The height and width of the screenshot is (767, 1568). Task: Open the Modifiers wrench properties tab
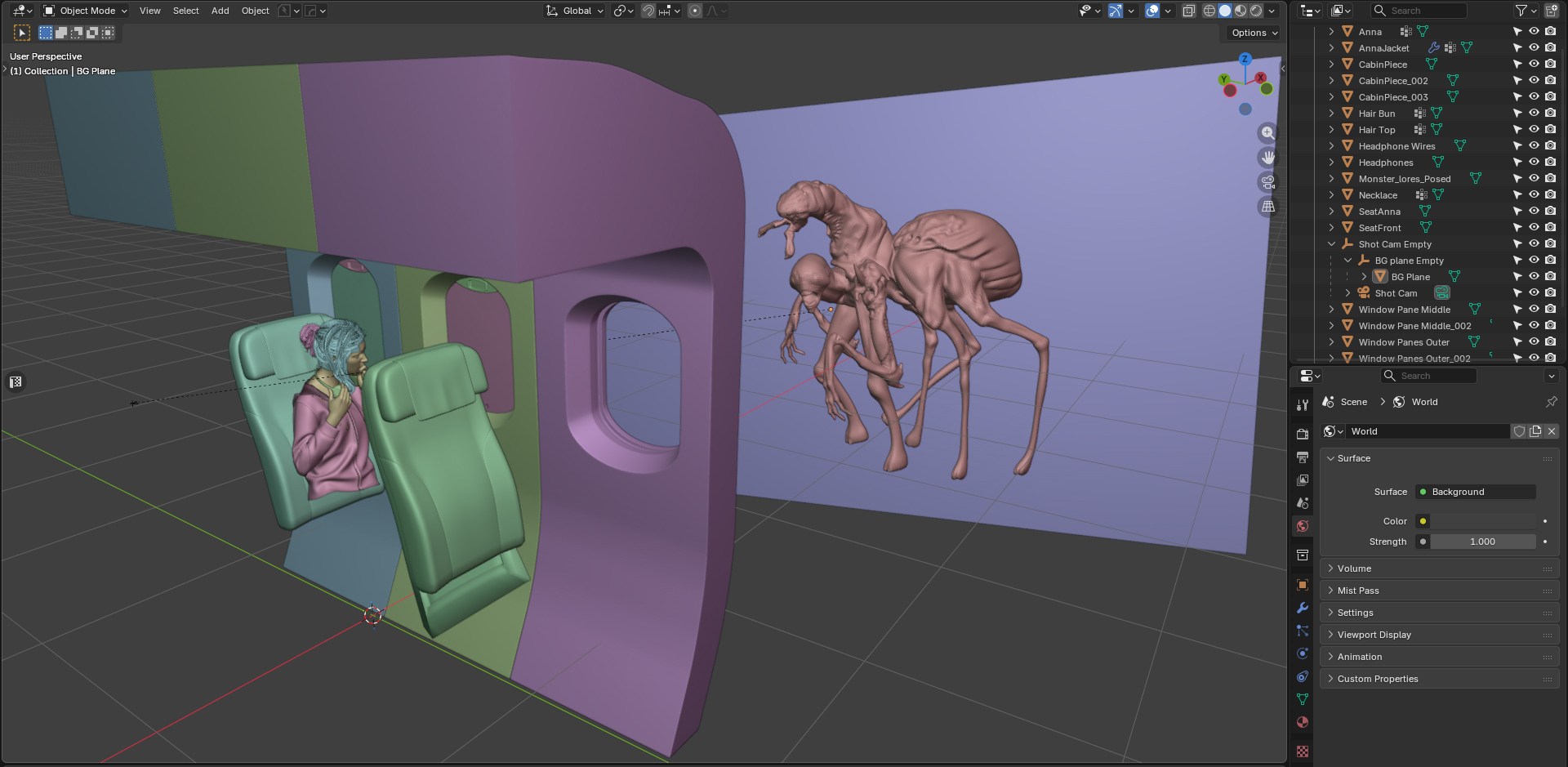tap(1303, 608)
